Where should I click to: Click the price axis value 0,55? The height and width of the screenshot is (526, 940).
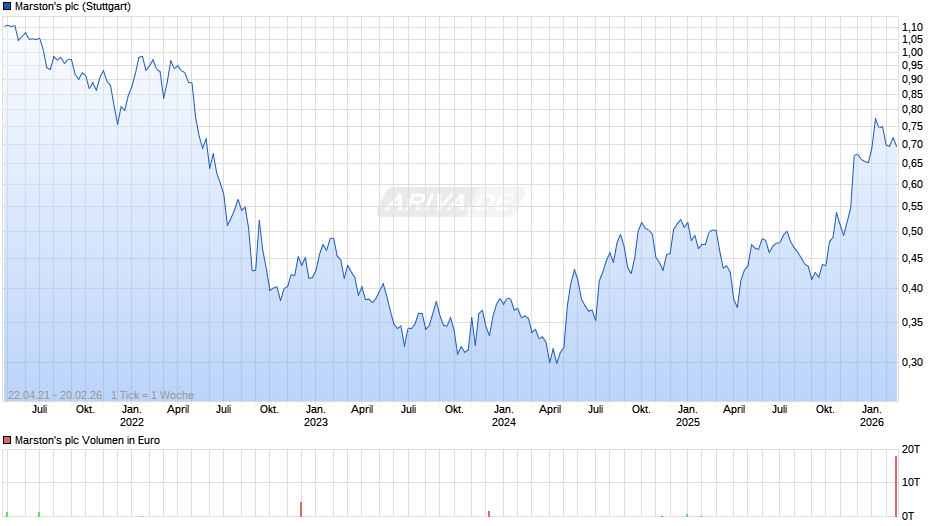(912, 206)
